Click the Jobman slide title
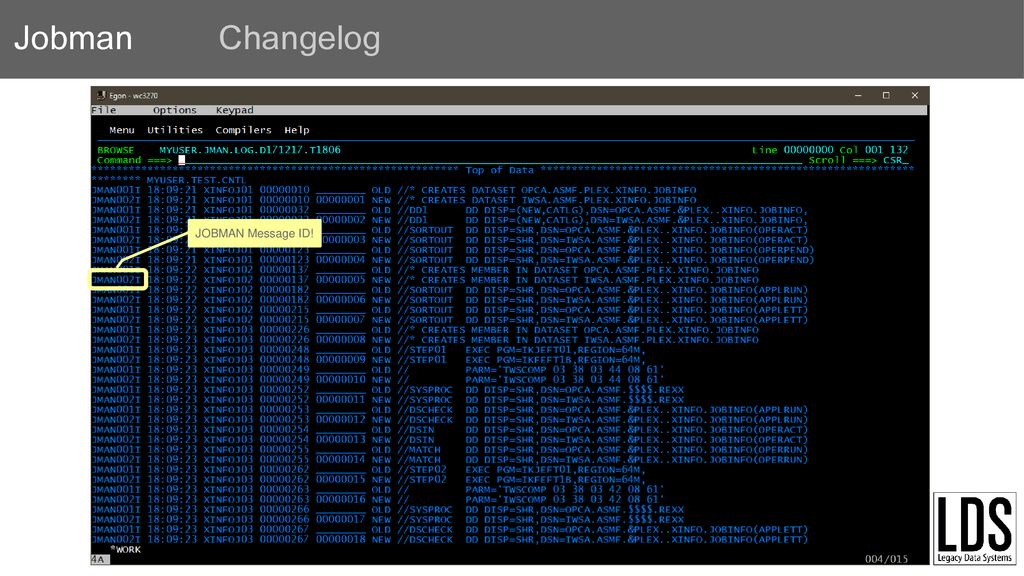 coord(73,38)
